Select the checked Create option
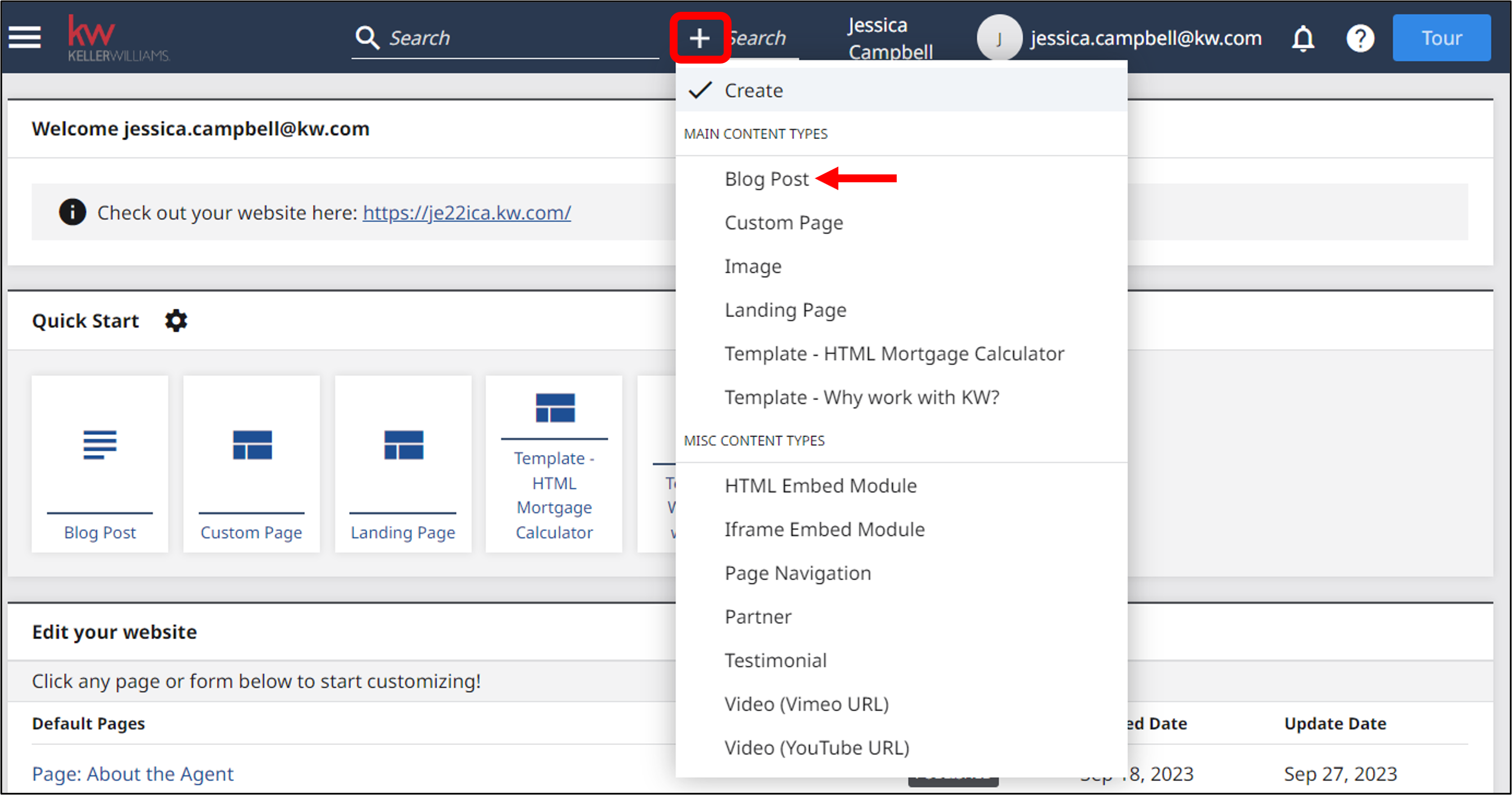Viewport: 1512px width, 795px height. click(x=753, y=91)
